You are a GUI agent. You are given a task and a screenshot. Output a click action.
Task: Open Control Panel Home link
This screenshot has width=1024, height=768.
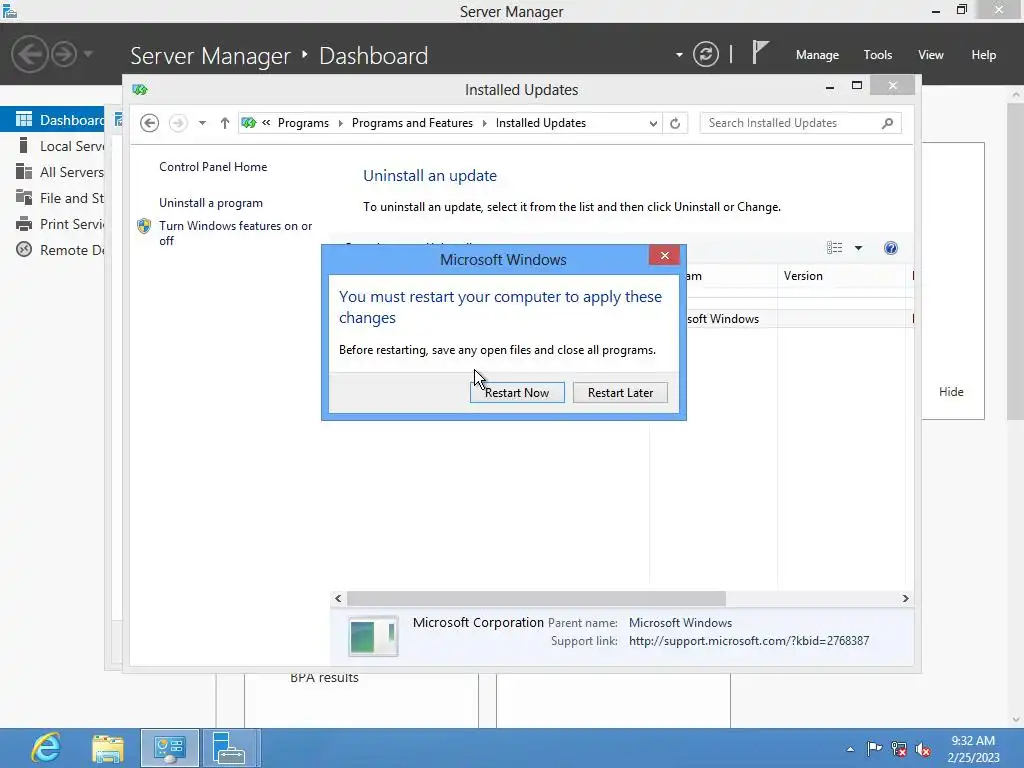(x=213, y=167)
